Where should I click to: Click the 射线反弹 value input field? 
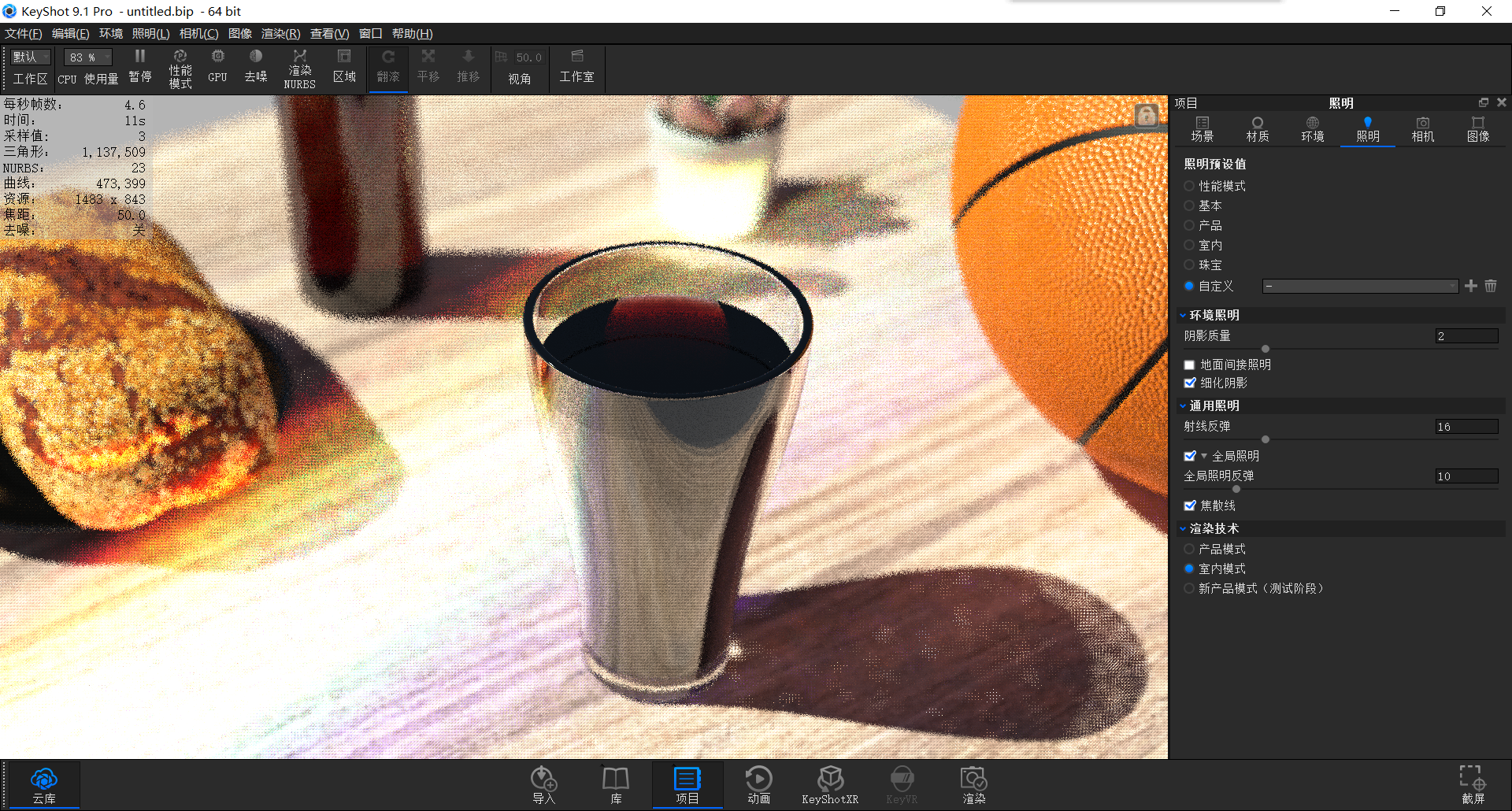tap(1465, 426)
